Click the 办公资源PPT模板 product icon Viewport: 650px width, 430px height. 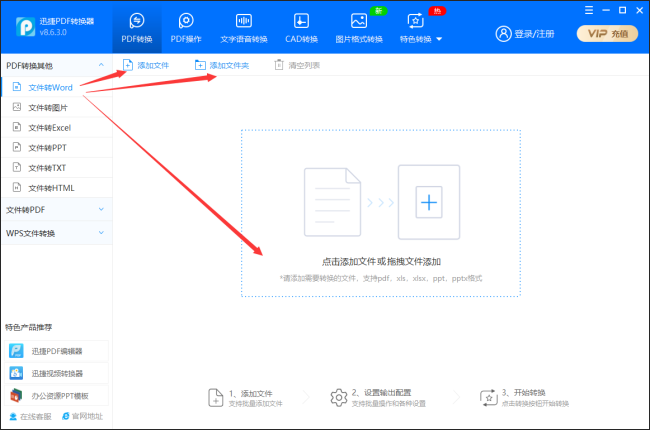pos(17,395)
